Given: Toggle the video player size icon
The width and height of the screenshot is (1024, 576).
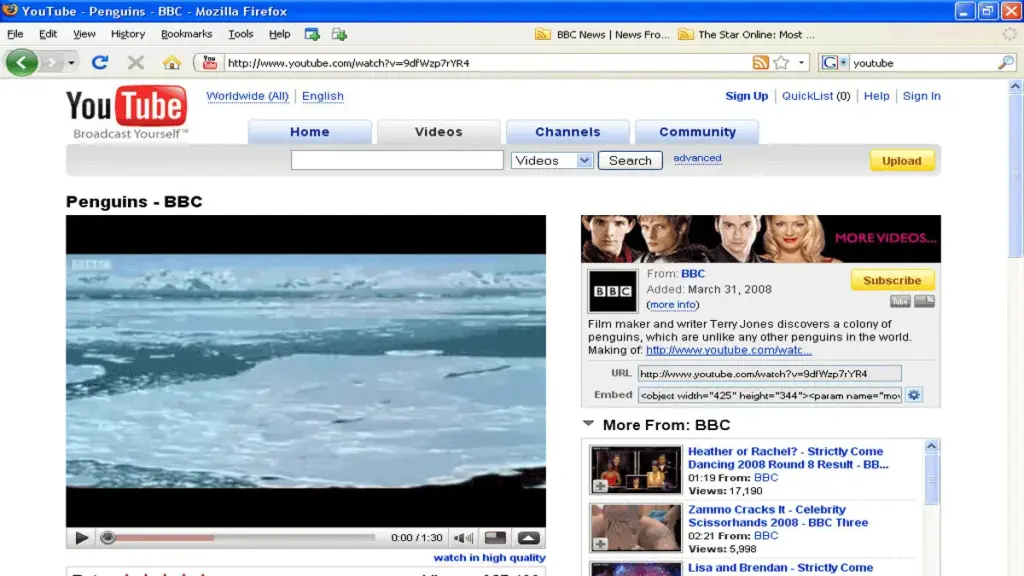Looking at the screenshot, I should (495, 538).
